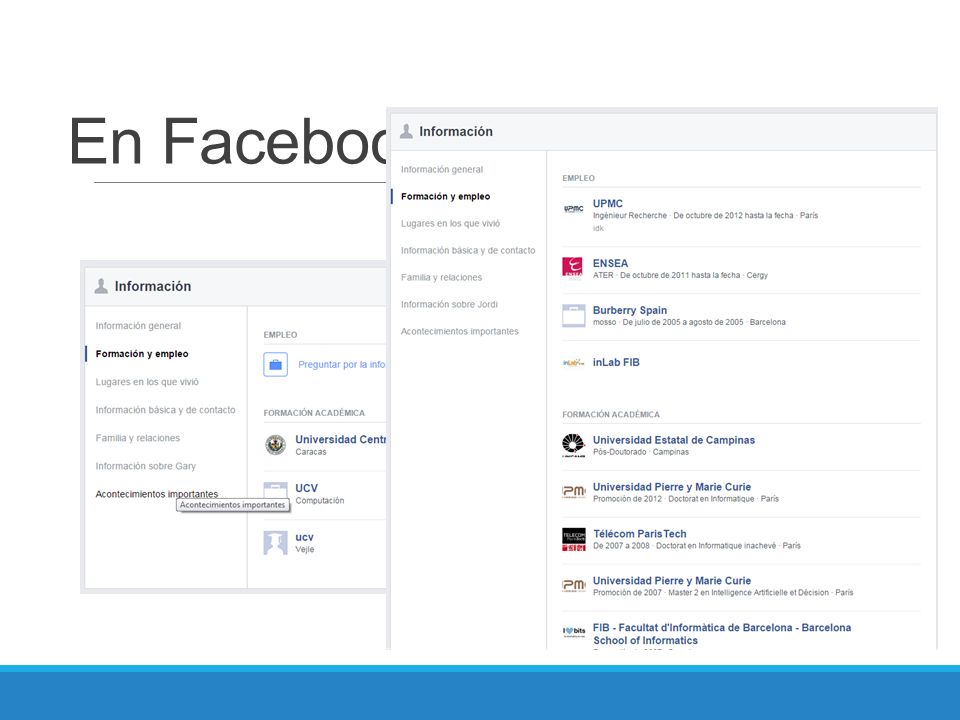The image size is (960, 720).
Task: Open the UCV Computación link
Action: click(306, 489)
